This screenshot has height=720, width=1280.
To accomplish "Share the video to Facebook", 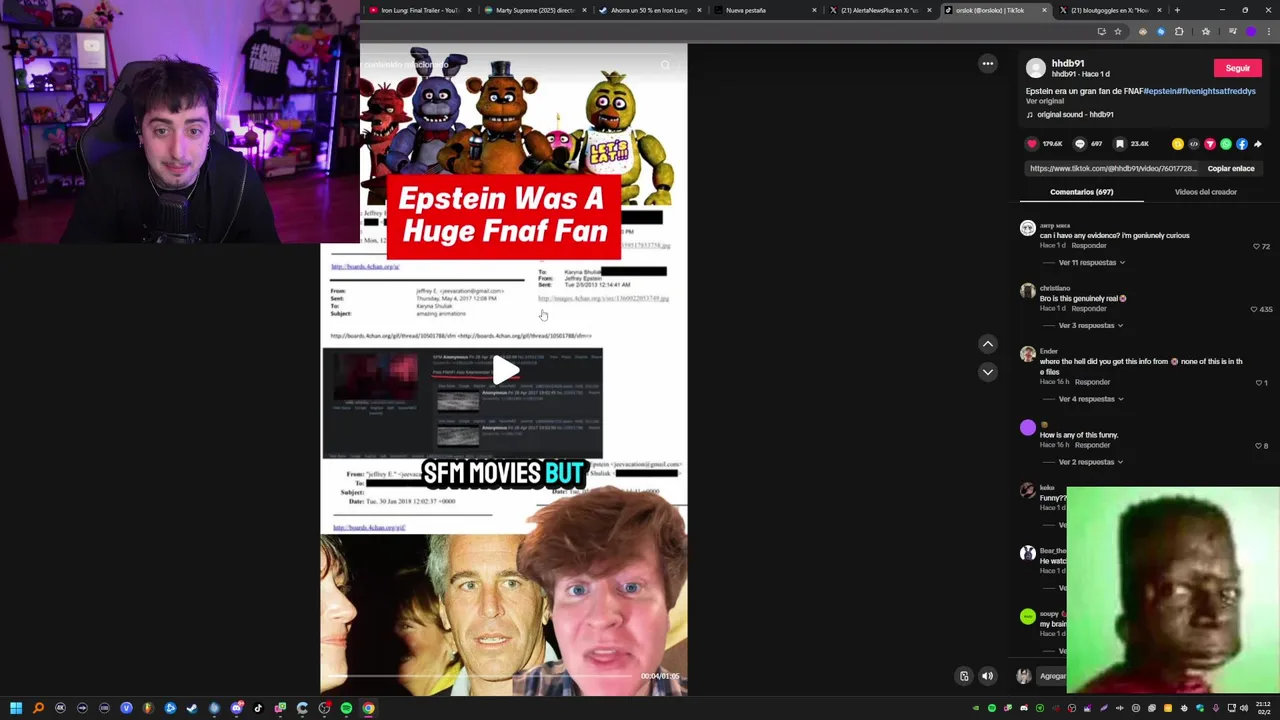I will pos(1242,144).
